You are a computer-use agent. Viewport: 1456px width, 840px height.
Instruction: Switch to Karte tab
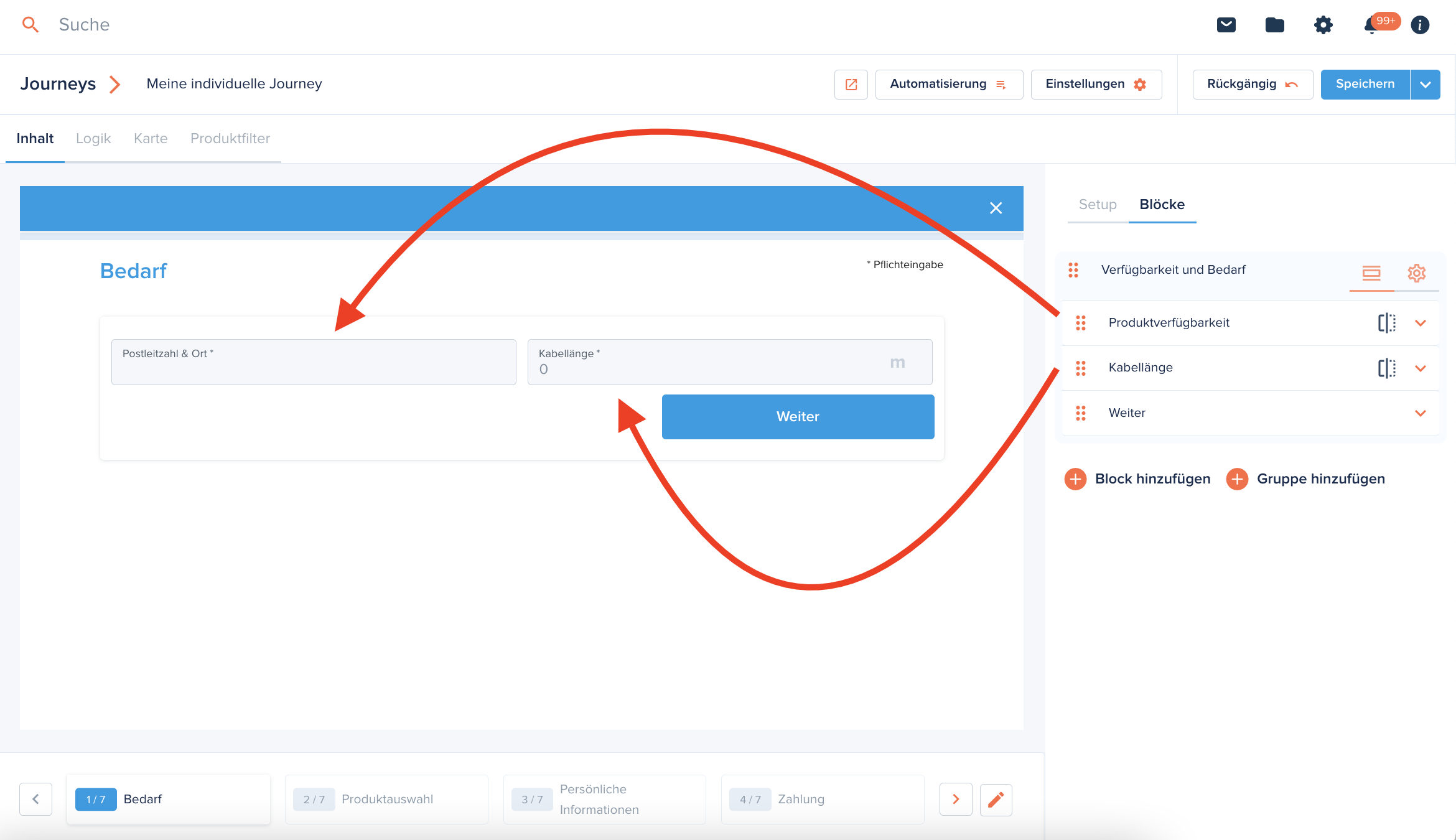pyautogui.click(x=151, y=139)
